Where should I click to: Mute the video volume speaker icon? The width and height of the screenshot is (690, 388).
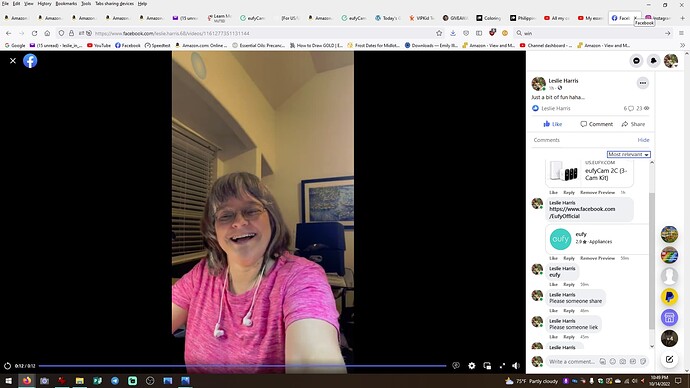point(516,366)
